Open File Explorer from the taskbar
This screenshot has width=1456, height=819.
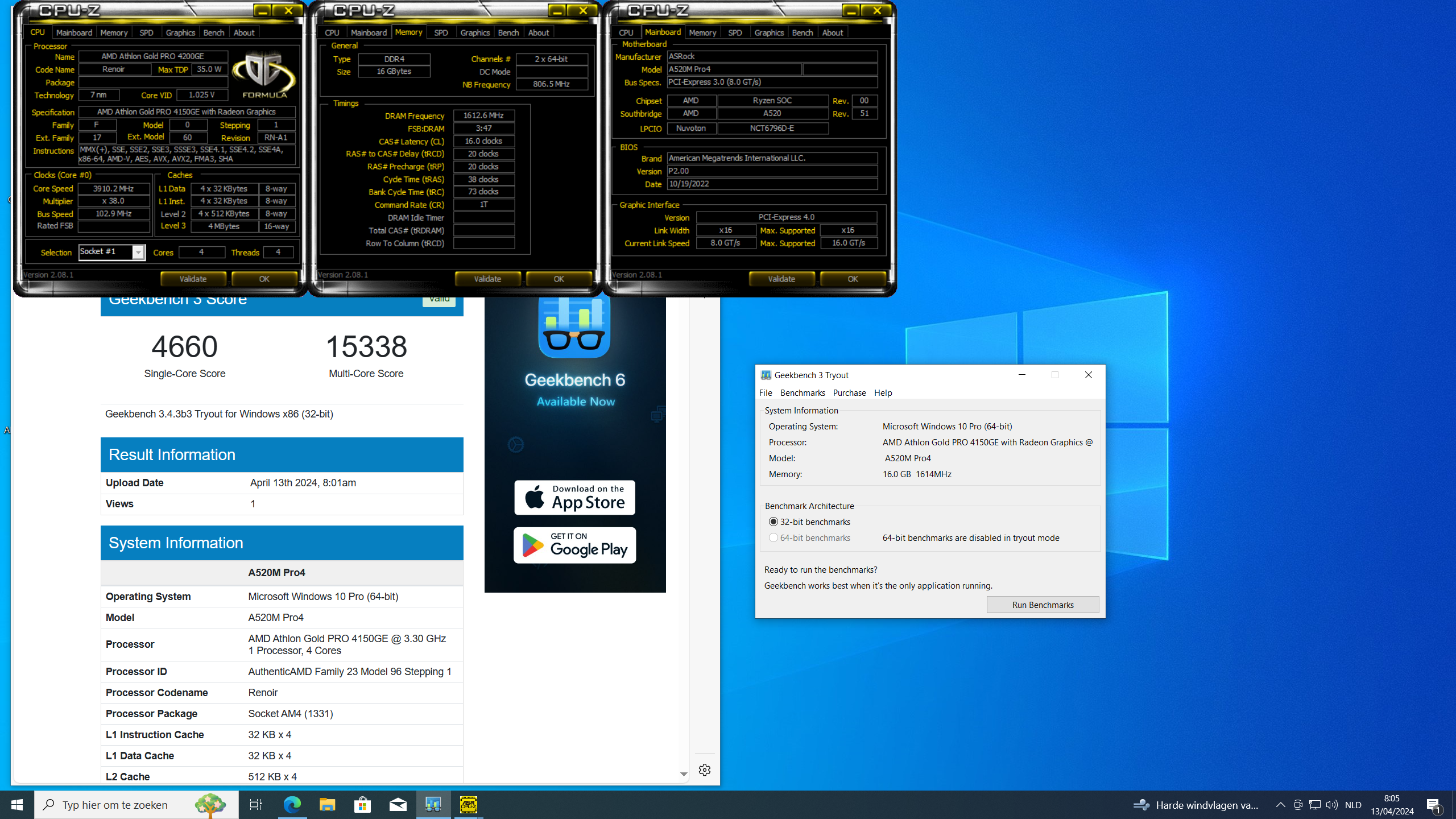pos(328,805)
